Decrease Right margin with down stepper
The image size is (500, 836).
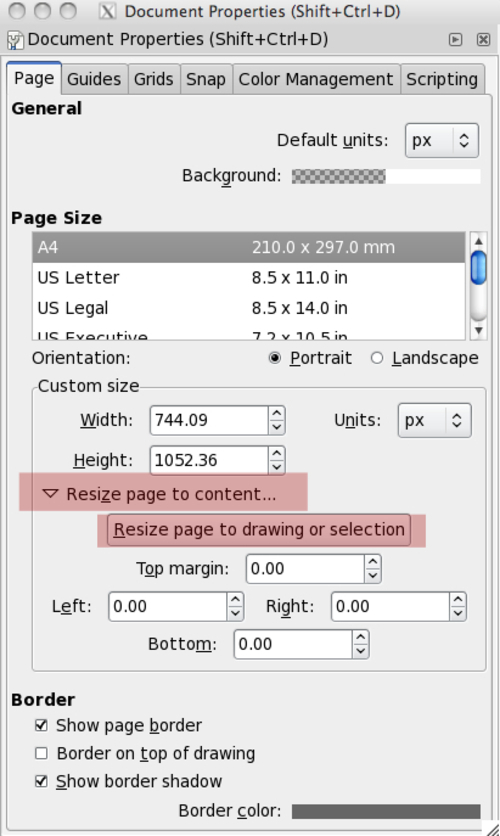tap(458, 613)
